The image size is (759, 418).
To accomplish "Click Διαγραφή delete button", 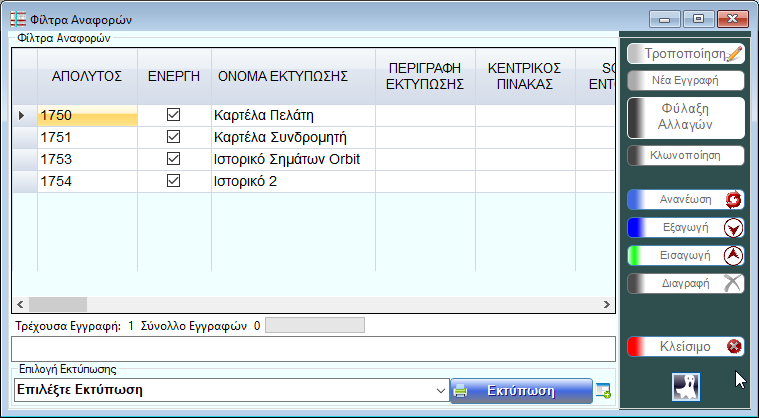I will 686,283.
